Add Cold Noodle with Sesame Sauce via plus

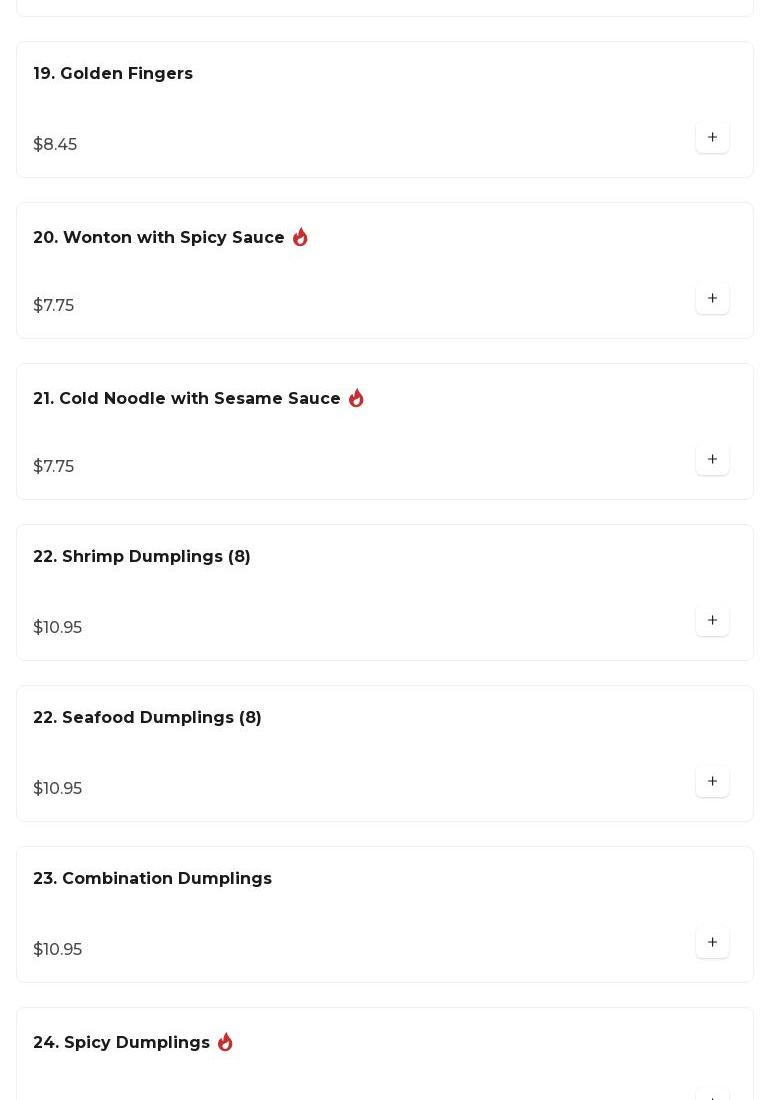[712, 459]
